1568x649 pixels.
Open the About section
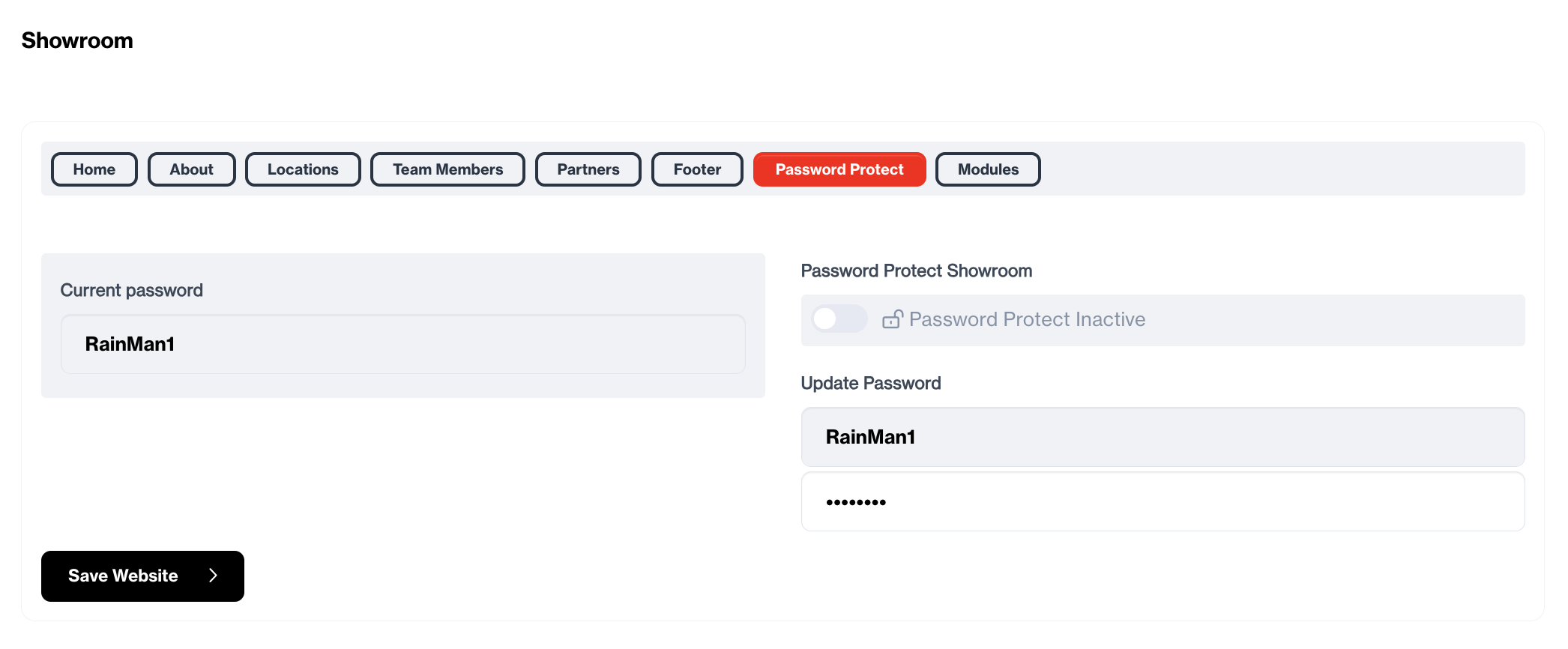tap(191, 169)
